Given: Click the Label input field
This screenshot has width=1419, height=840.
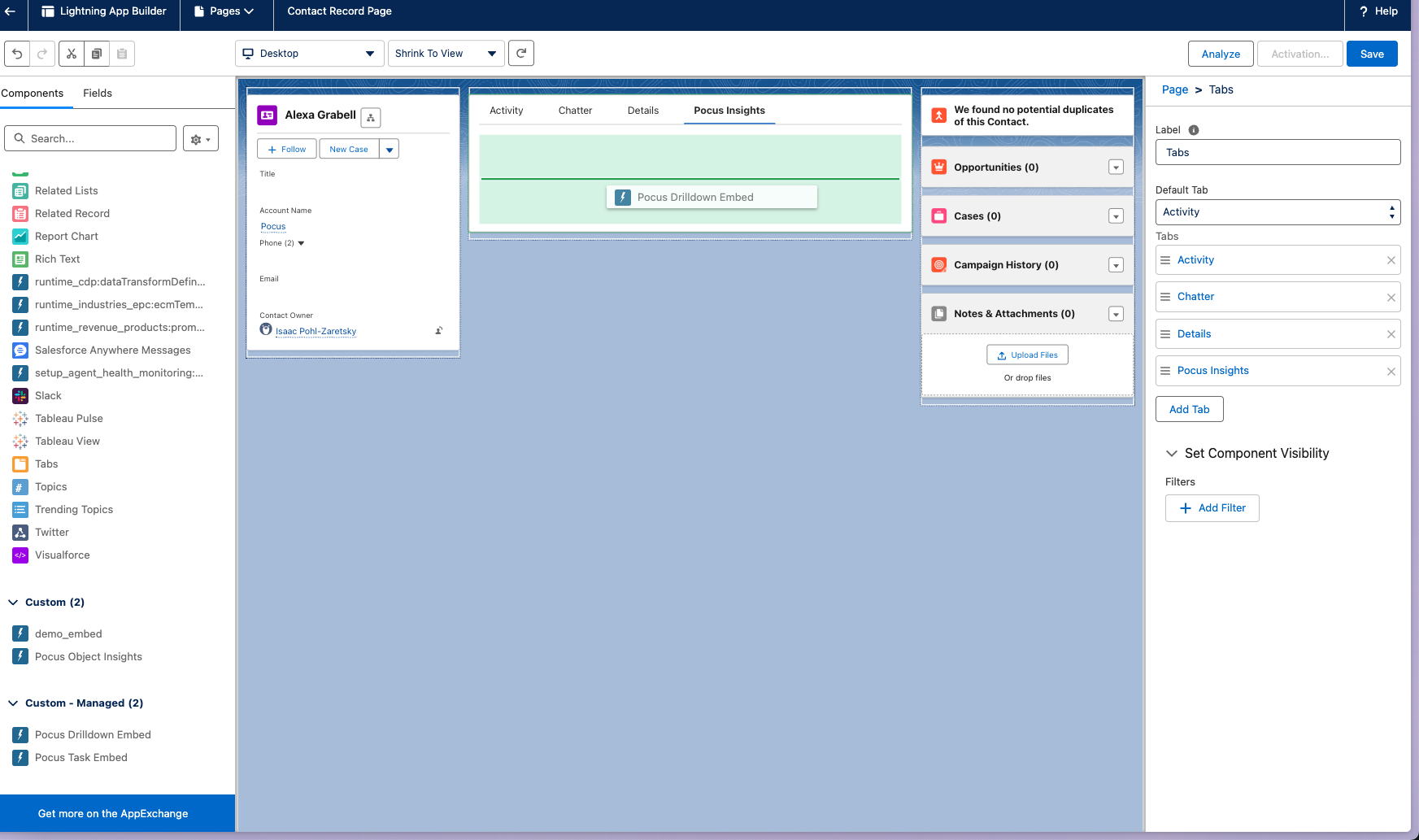Looking at the screenshot, I should 1278,153.
